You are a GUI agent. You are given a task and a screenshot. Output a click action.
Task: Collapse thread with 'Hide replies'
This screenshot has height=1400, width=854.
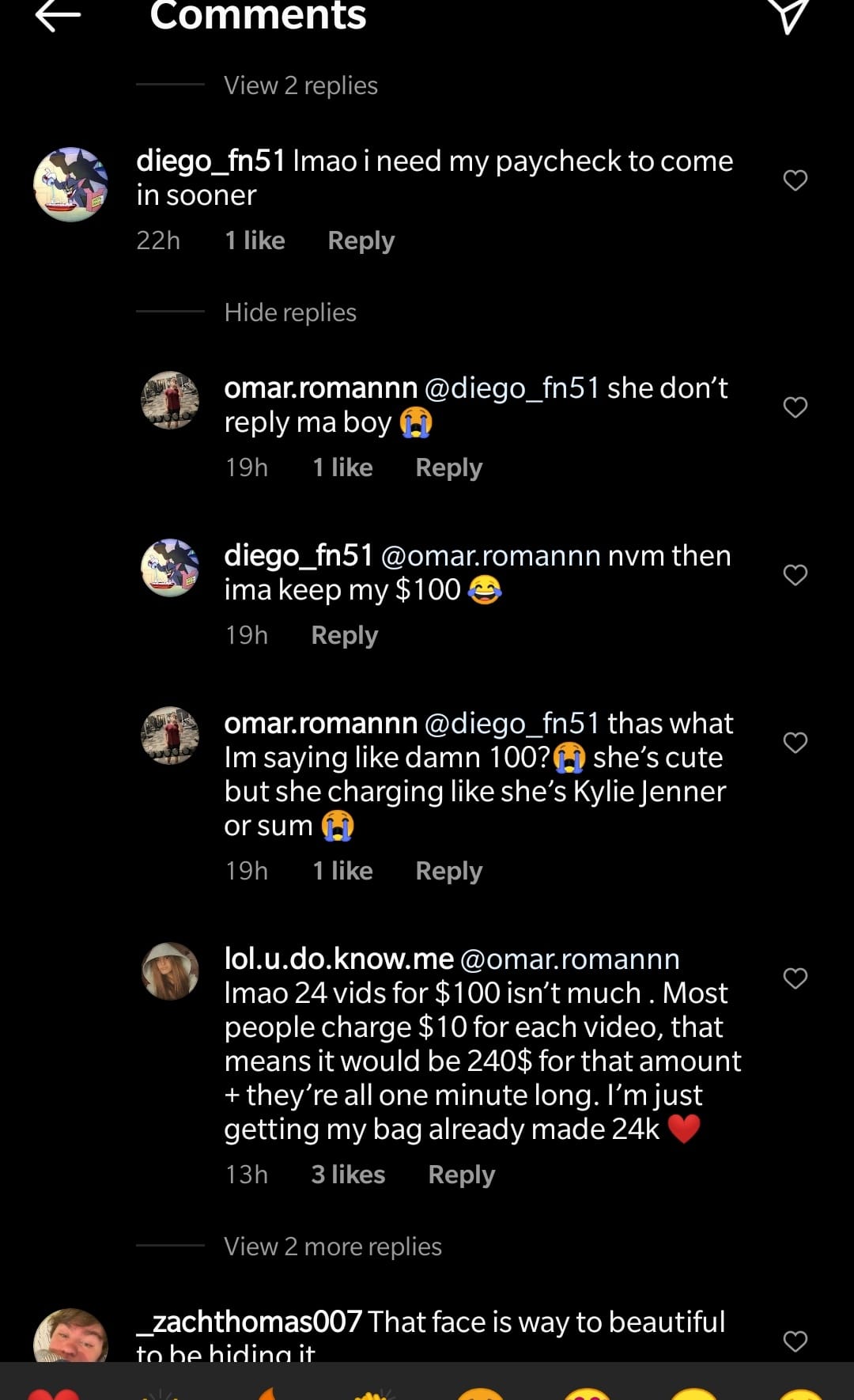coord(290,312)
